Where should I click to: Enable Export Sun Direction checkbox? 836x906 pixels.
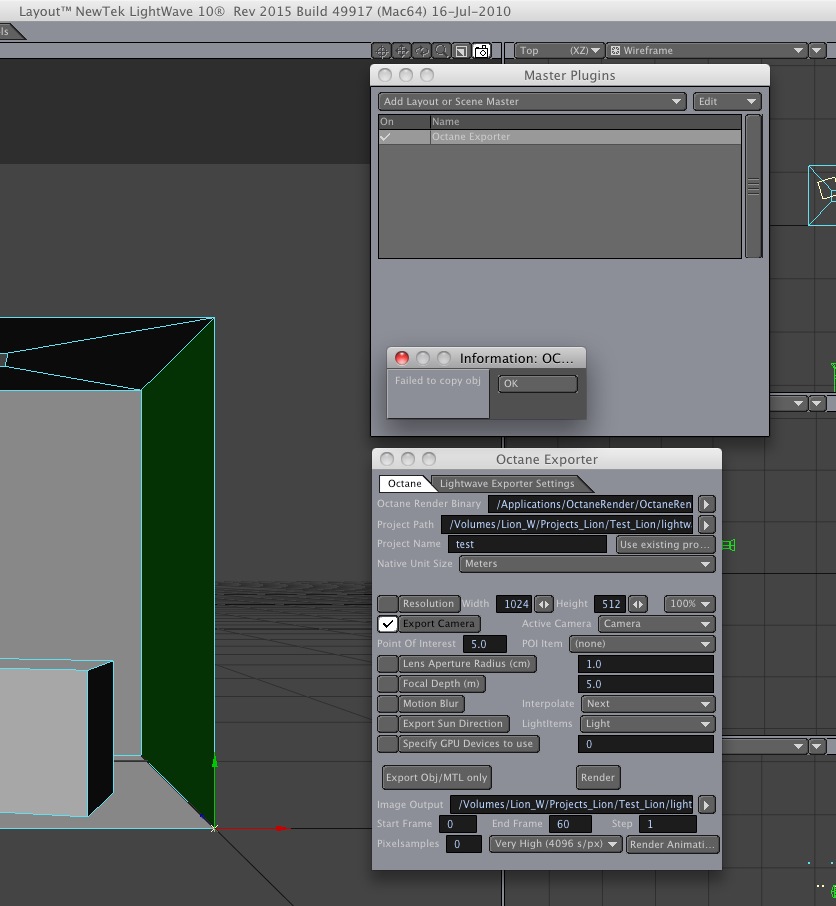[x=388, y=723]
